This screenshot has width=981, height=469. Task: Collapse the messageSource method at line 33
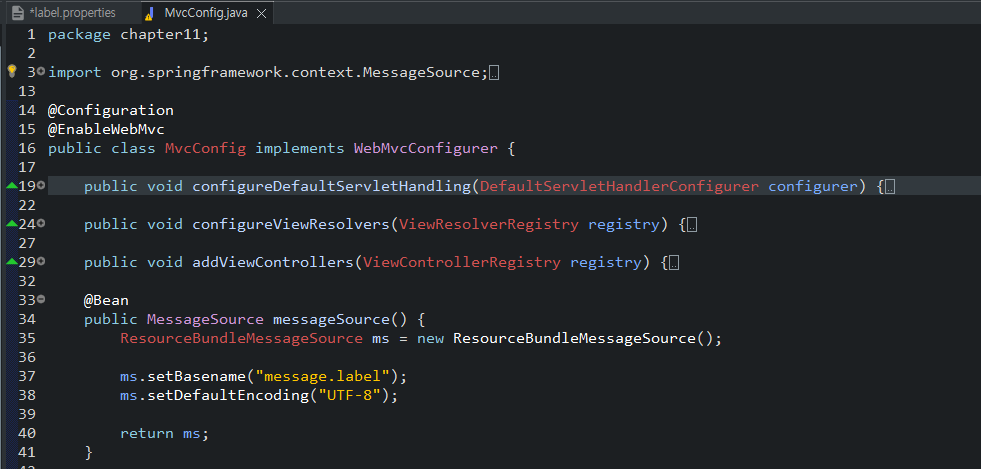pyautogui.click(x=41, y=299)
